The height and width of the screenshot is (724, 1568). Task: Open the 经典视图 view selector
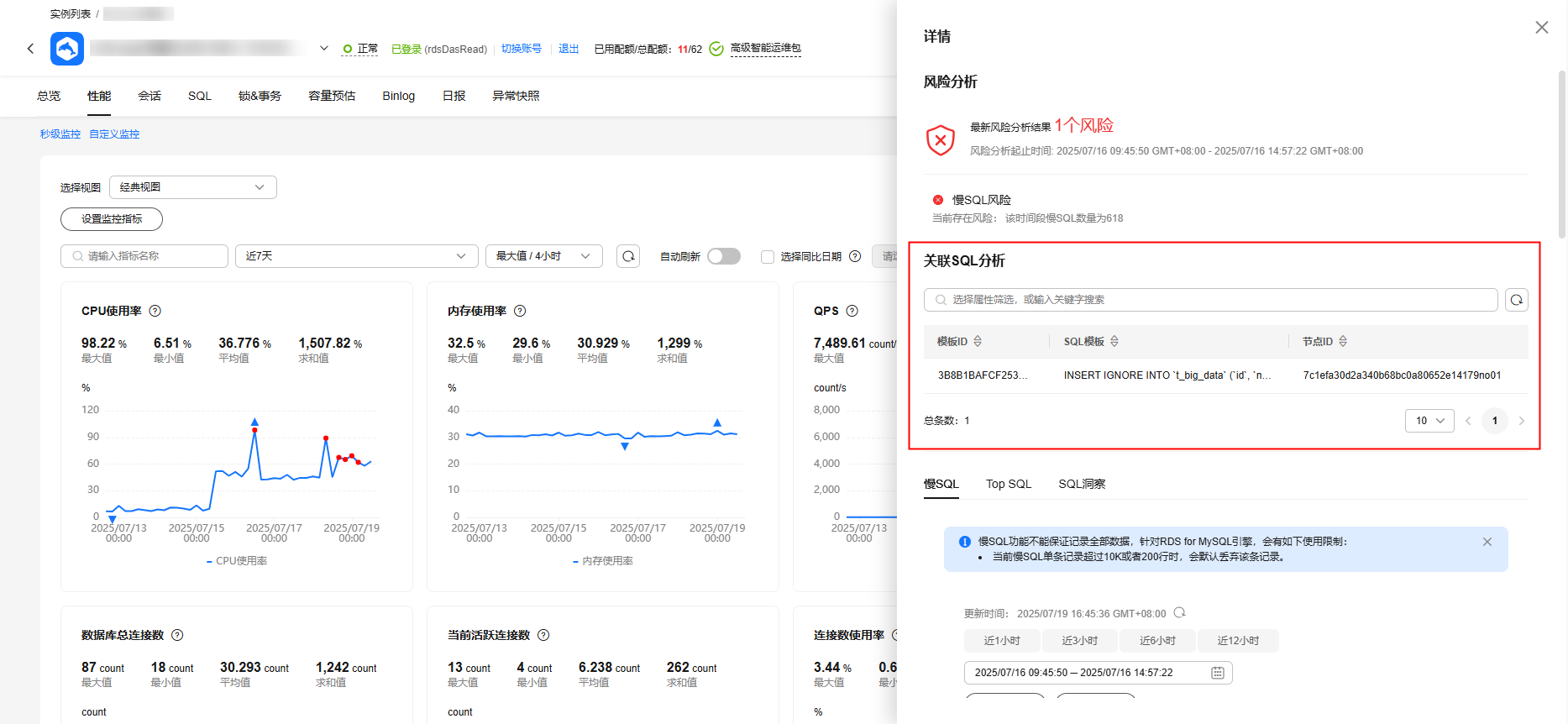pyautogui.click(x=193, y=187)
